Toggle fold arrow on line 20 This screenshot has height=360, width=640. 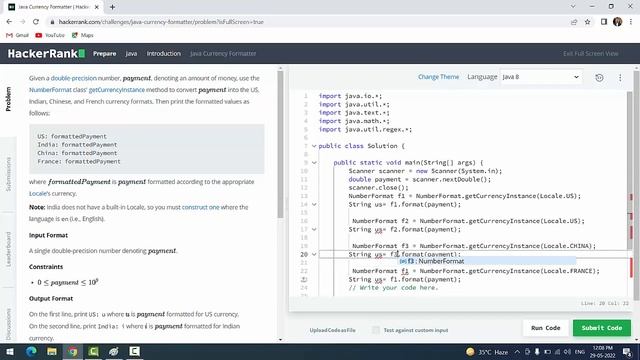click(x=314, y=254)
